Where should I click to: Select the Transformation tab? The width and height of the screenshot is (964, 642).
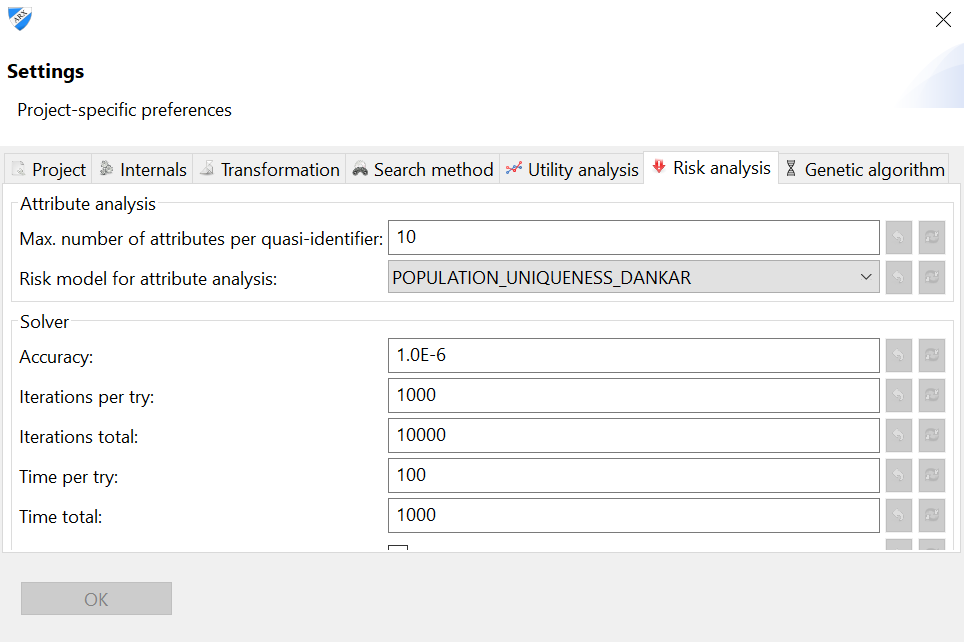tap(269, 168)
